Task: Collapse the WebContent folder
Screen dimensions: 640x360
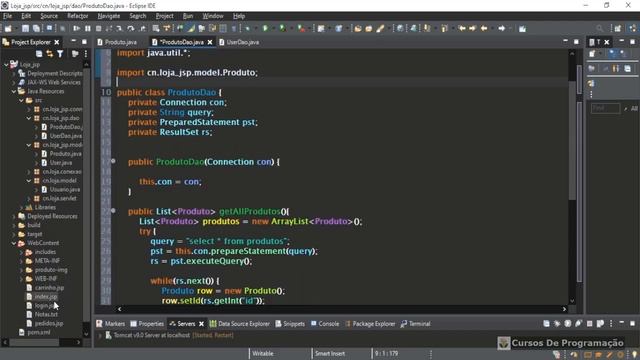Action: pyautogui.click(x=14, y=243)
